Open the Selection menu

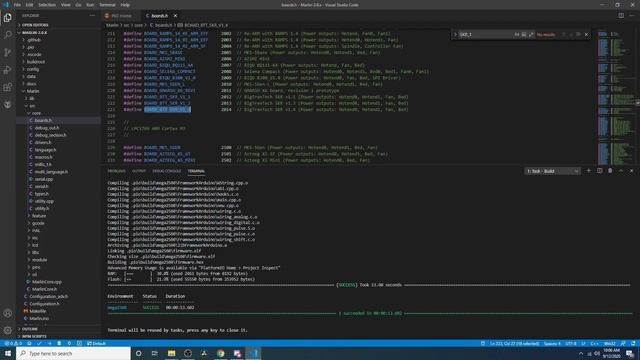click(47, 5)
